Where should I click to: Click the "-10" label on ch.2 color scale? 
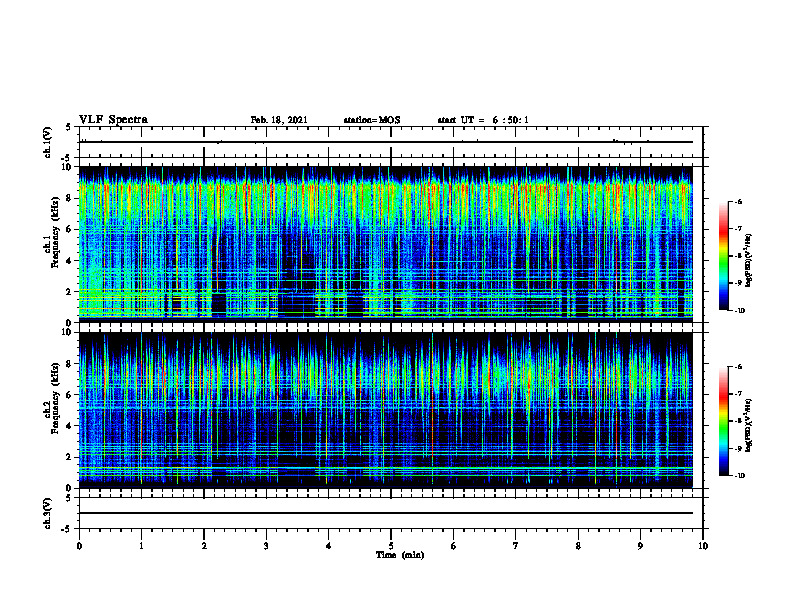pyautogui.click(x=739, y=476)
